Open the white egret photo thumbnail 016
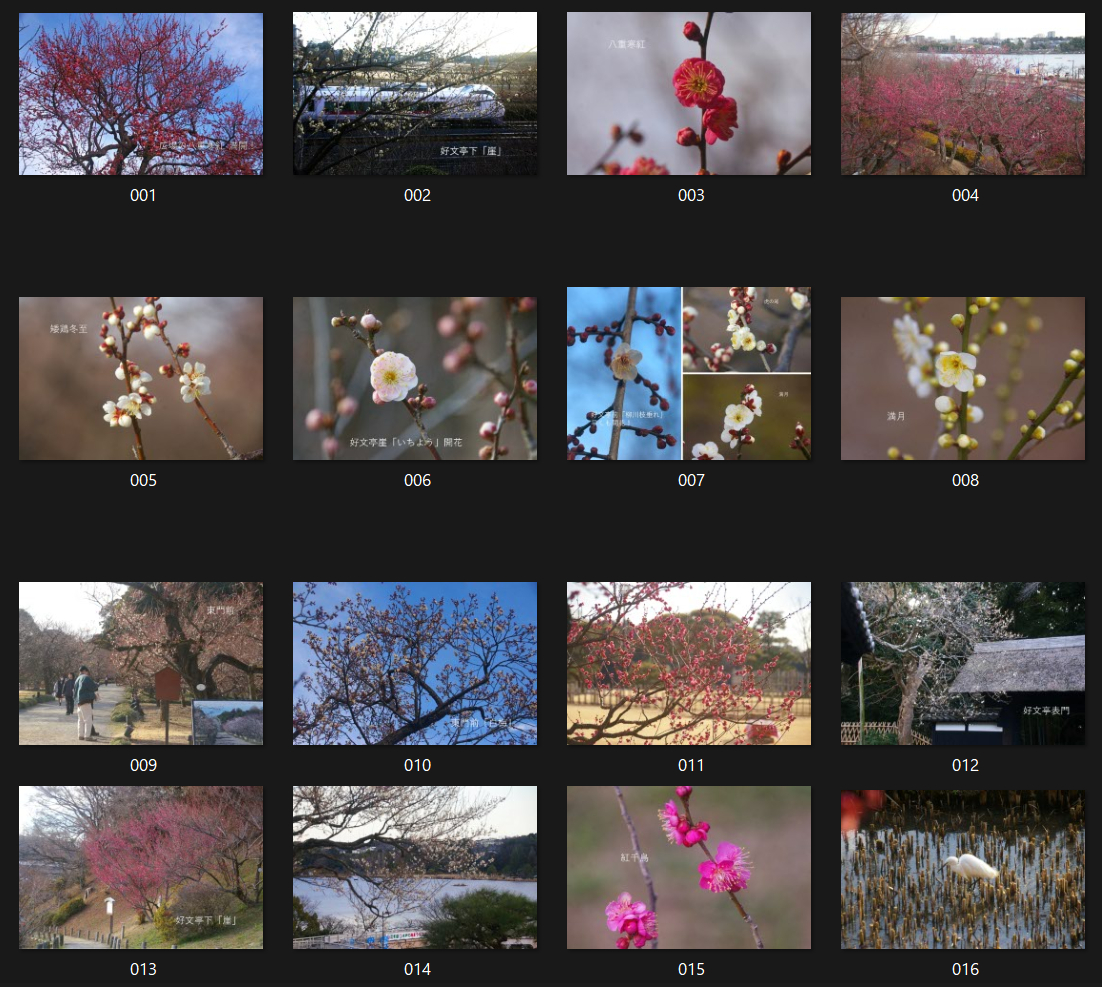1102x987 pixels. [963, 869]
